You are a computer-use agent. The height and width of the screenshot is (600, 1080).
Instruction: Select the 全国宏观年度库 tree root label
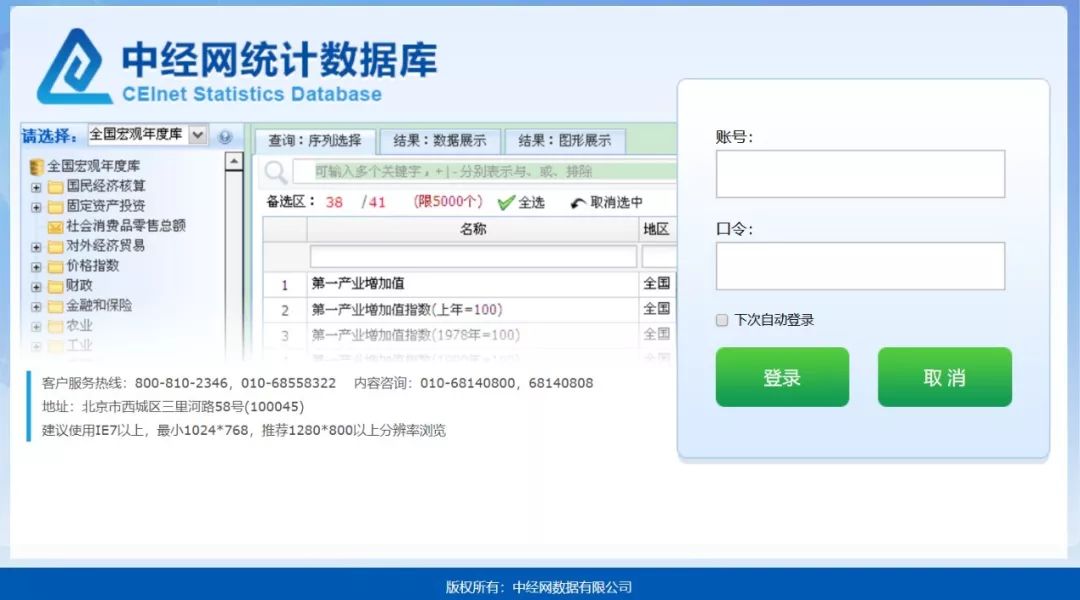click(93, 167)
